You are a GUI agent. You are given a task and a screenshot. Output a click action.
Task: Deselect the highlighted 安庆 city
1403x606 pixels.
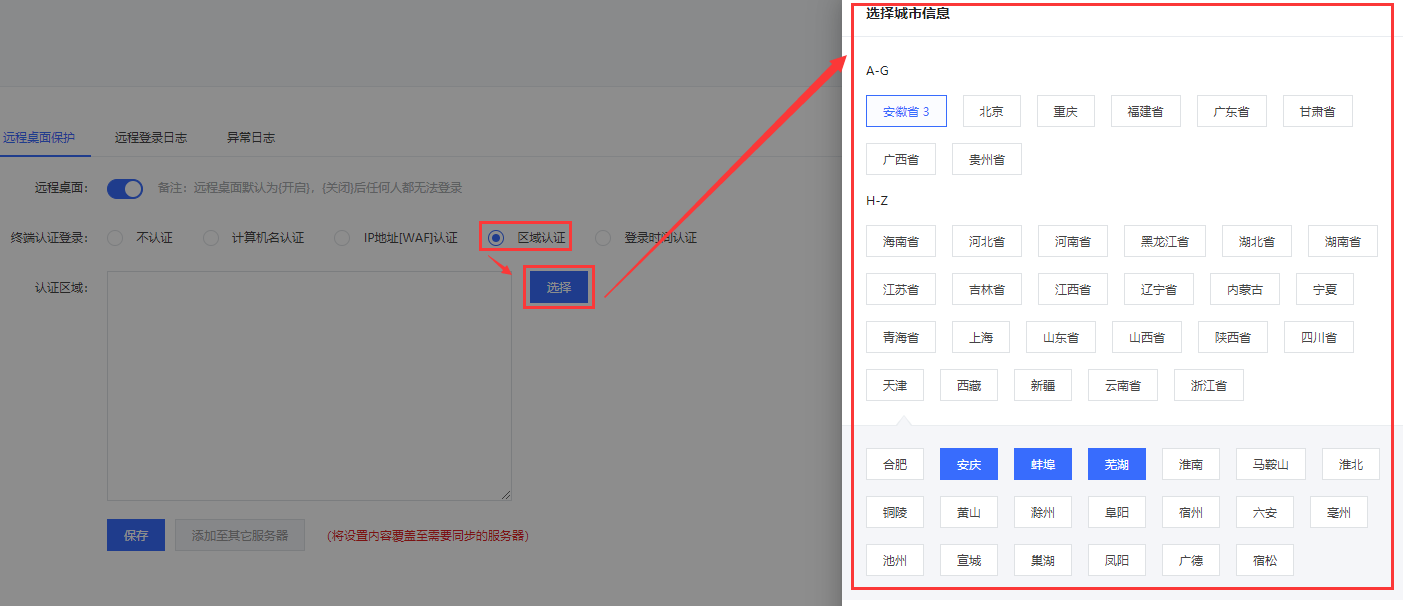968,464
